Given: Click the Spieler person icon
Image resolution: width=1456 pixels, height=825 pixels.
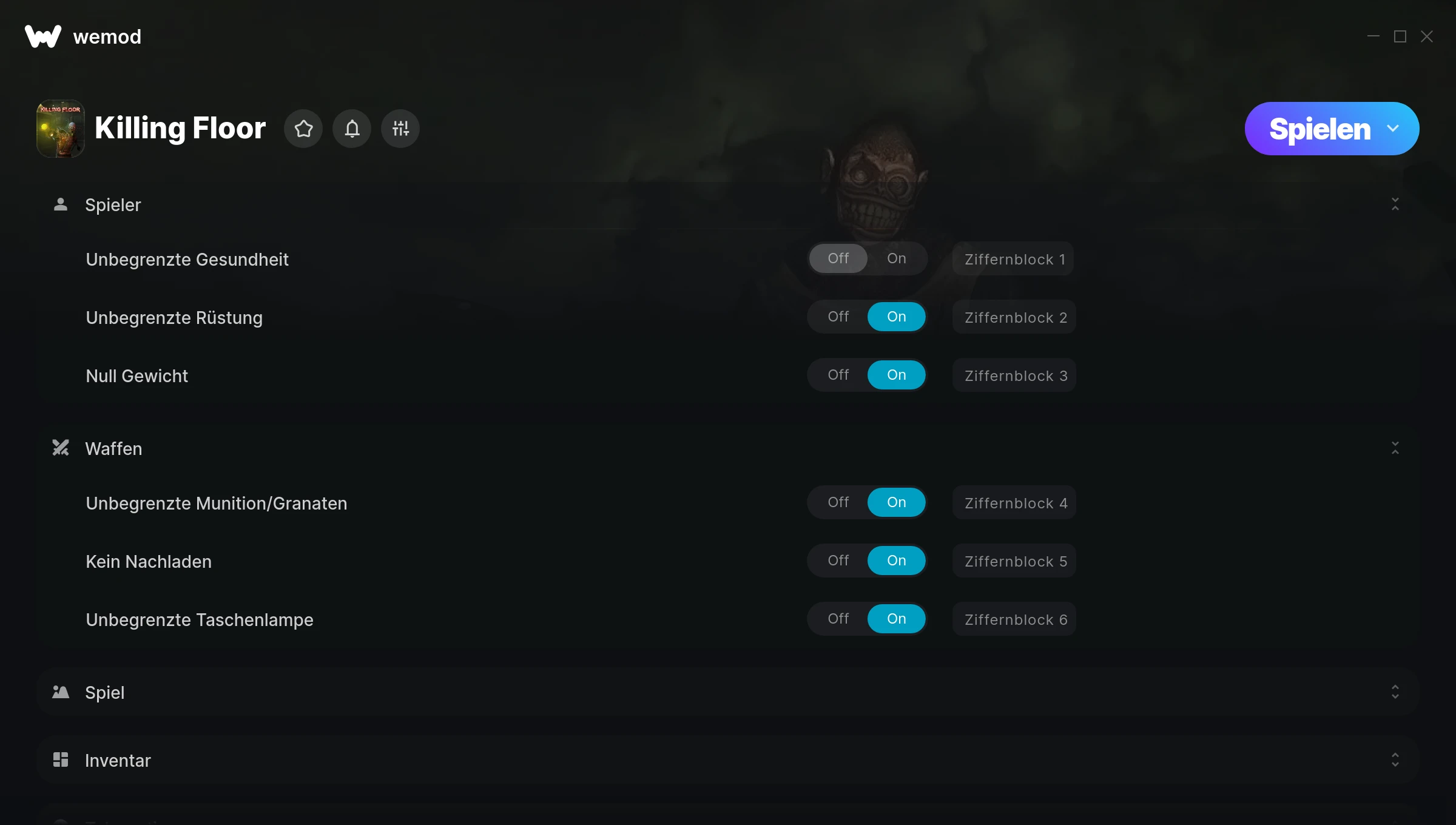Looking at the screenshot, I should point(61,204).
